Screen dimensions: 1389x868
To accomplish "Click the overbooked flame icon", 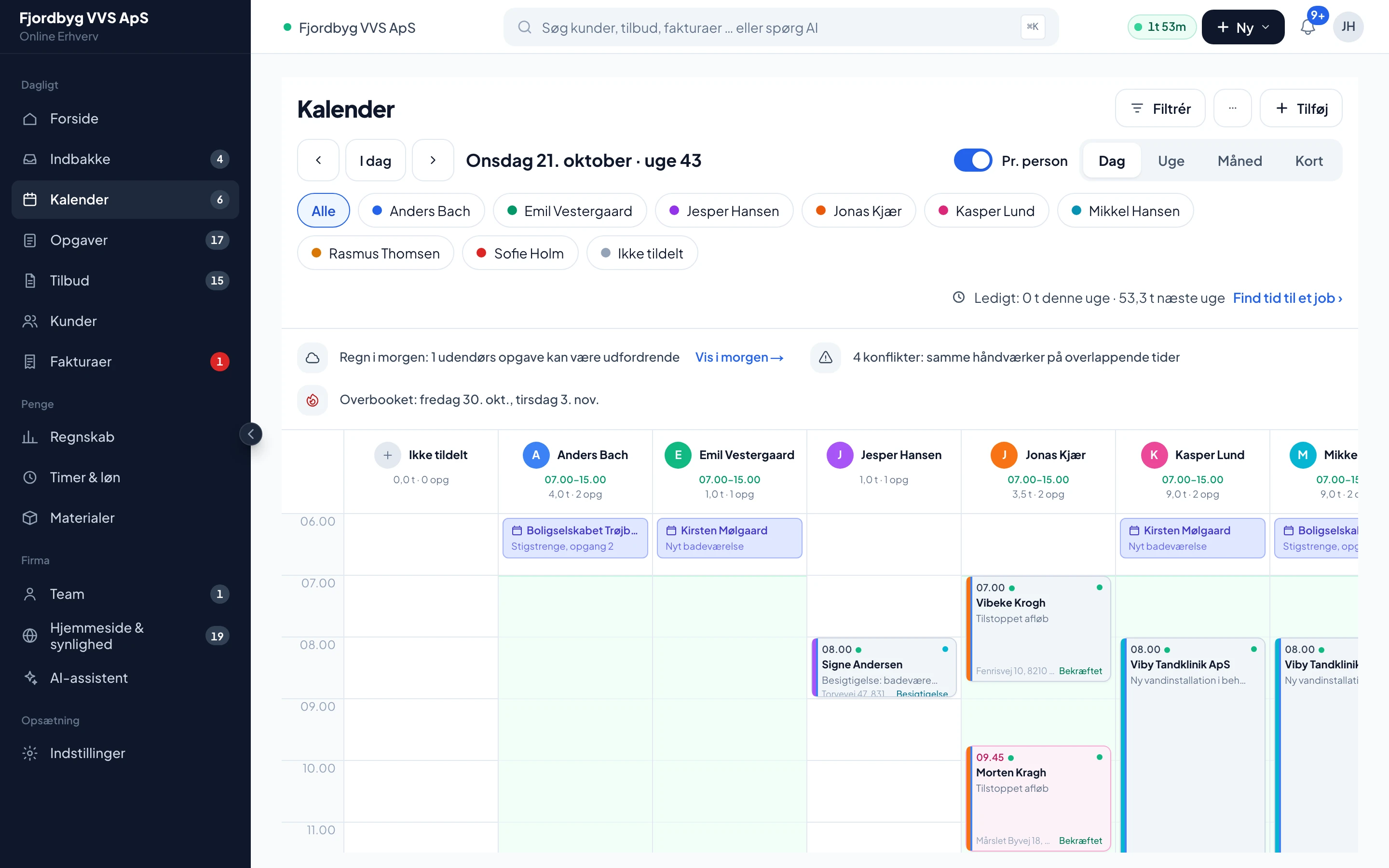I will pyautogui.click(x=312, y=400).
